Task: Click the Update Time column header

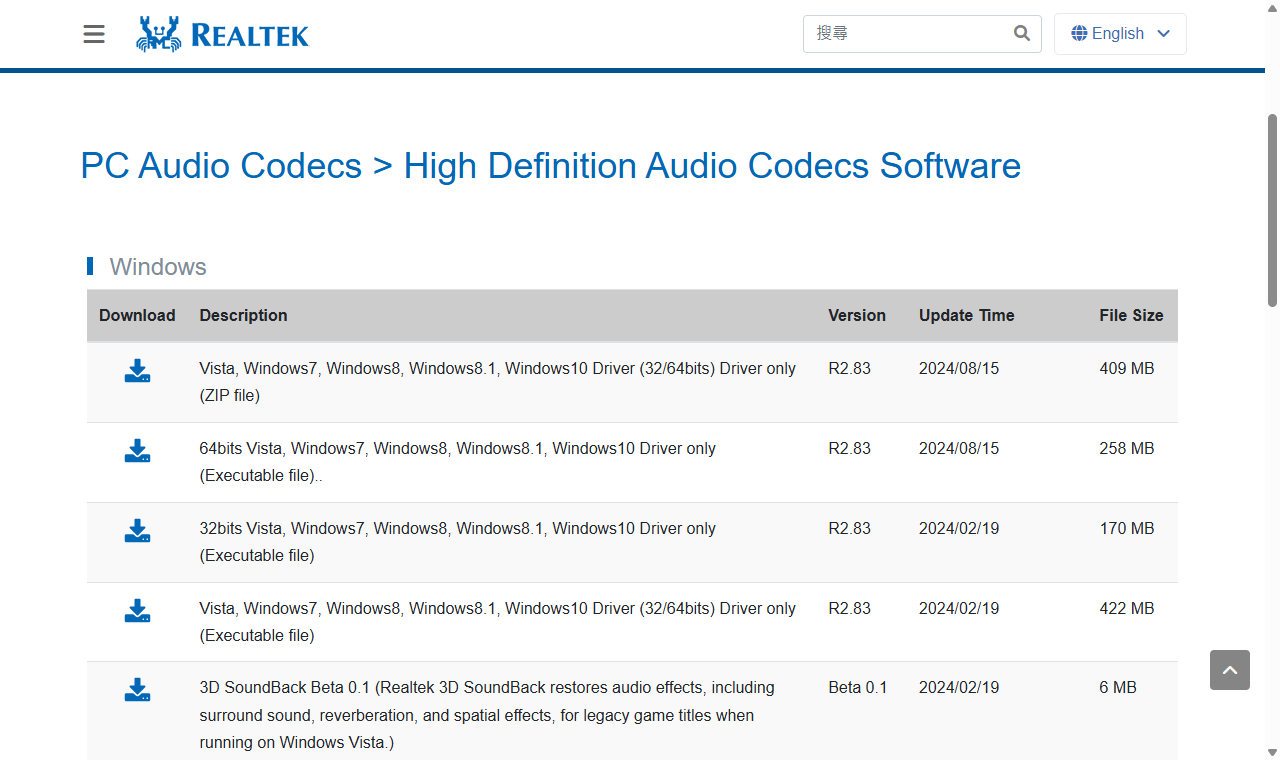Action: click(967, 315)
